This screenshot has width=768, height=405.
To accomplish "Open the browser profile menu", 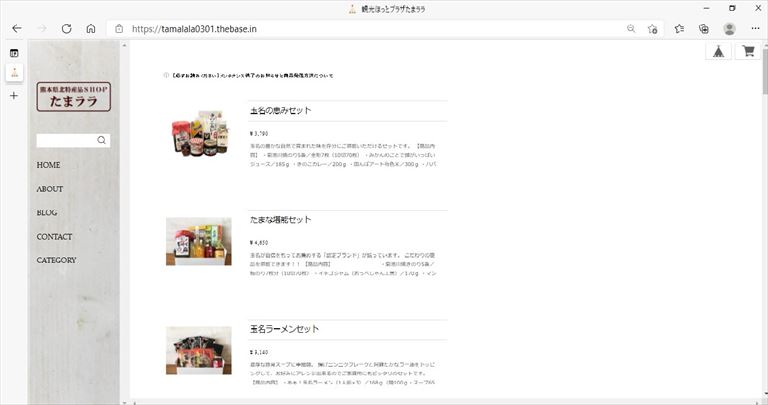I will click(x=729, y=28).
